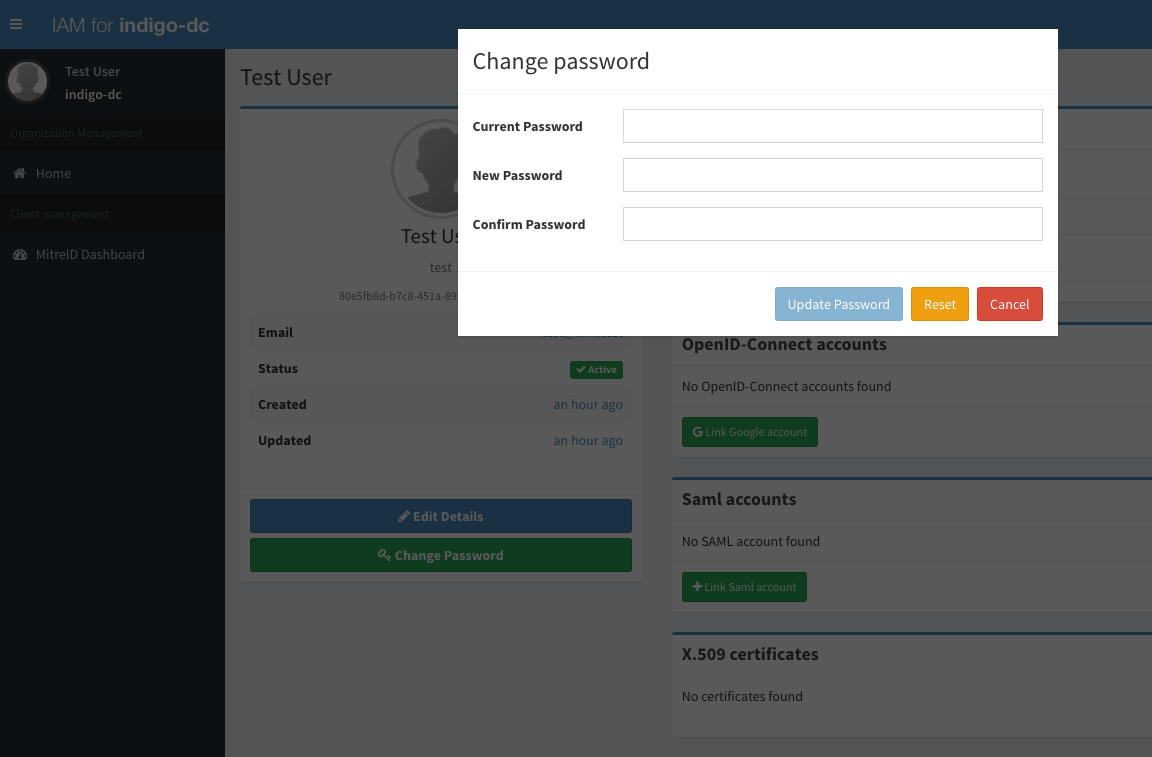Click the Reset button in the dialog
Image resolution: width=1152 pixels, height=757 pixels.
coord(939,304)
